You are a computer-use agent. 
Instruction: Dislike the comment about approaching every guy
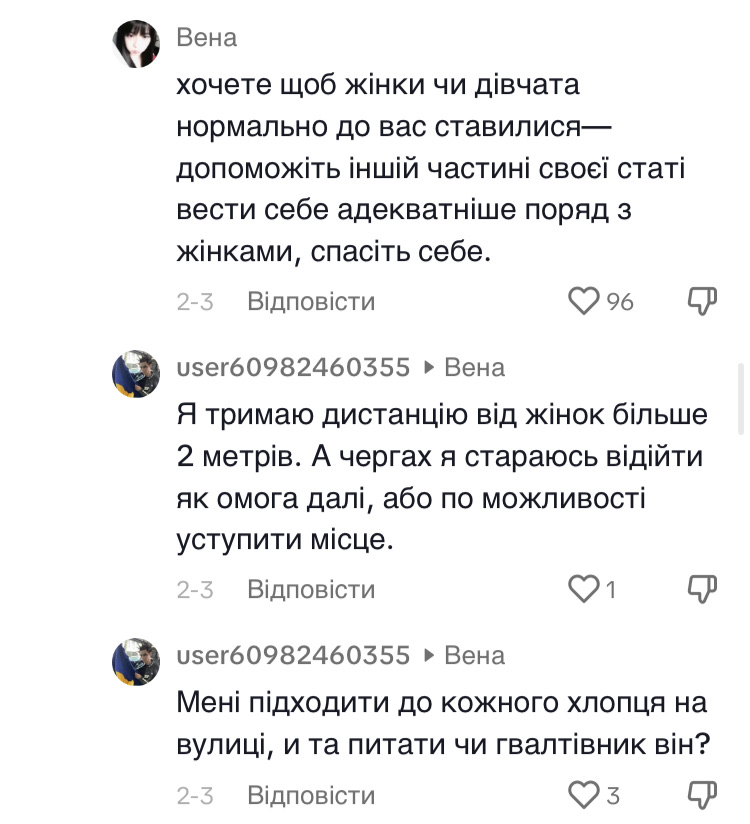(x=703, y=796)
